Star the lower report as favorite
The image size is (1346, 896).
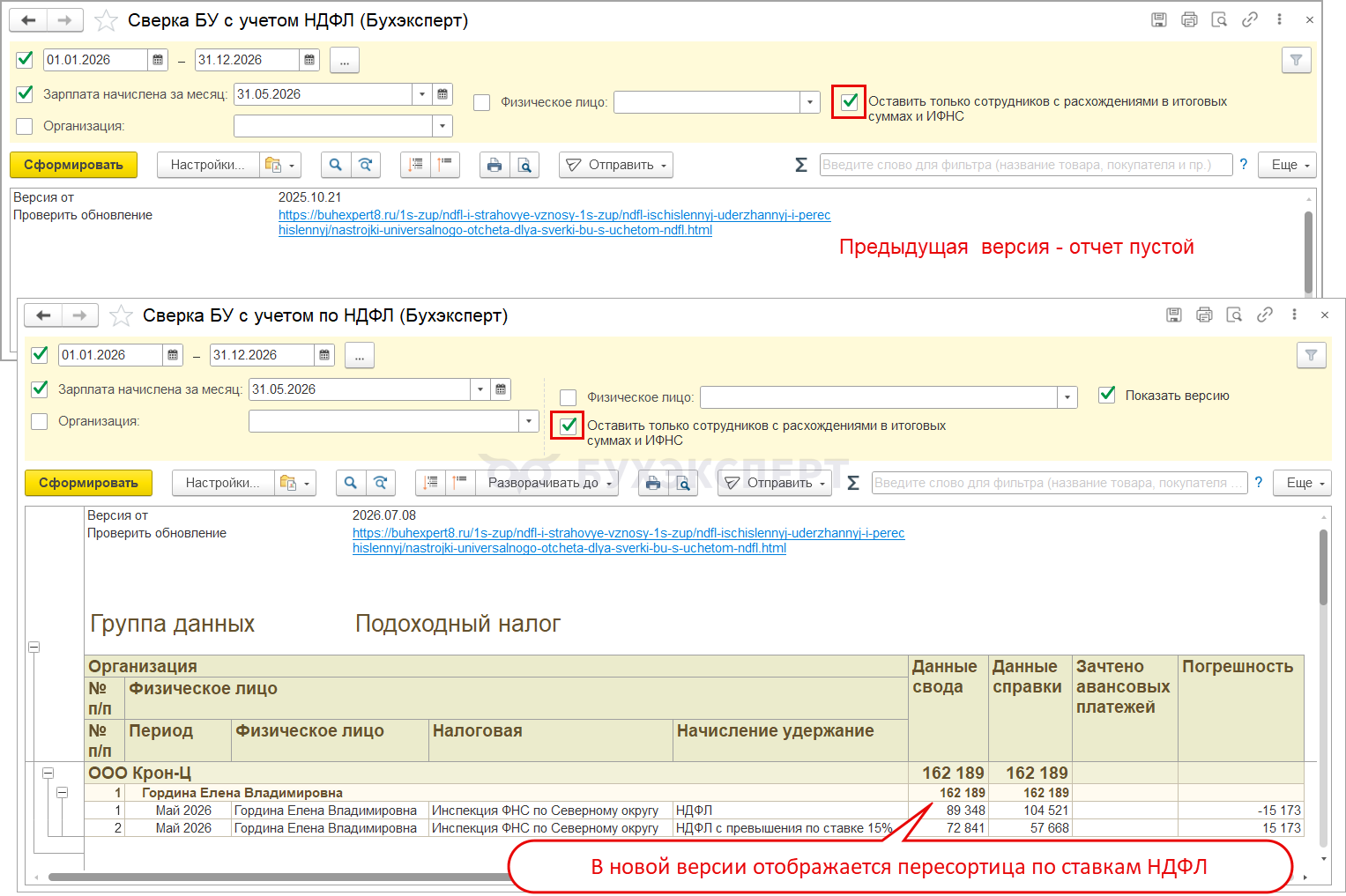pyautogui.click(x=121, y=315)
